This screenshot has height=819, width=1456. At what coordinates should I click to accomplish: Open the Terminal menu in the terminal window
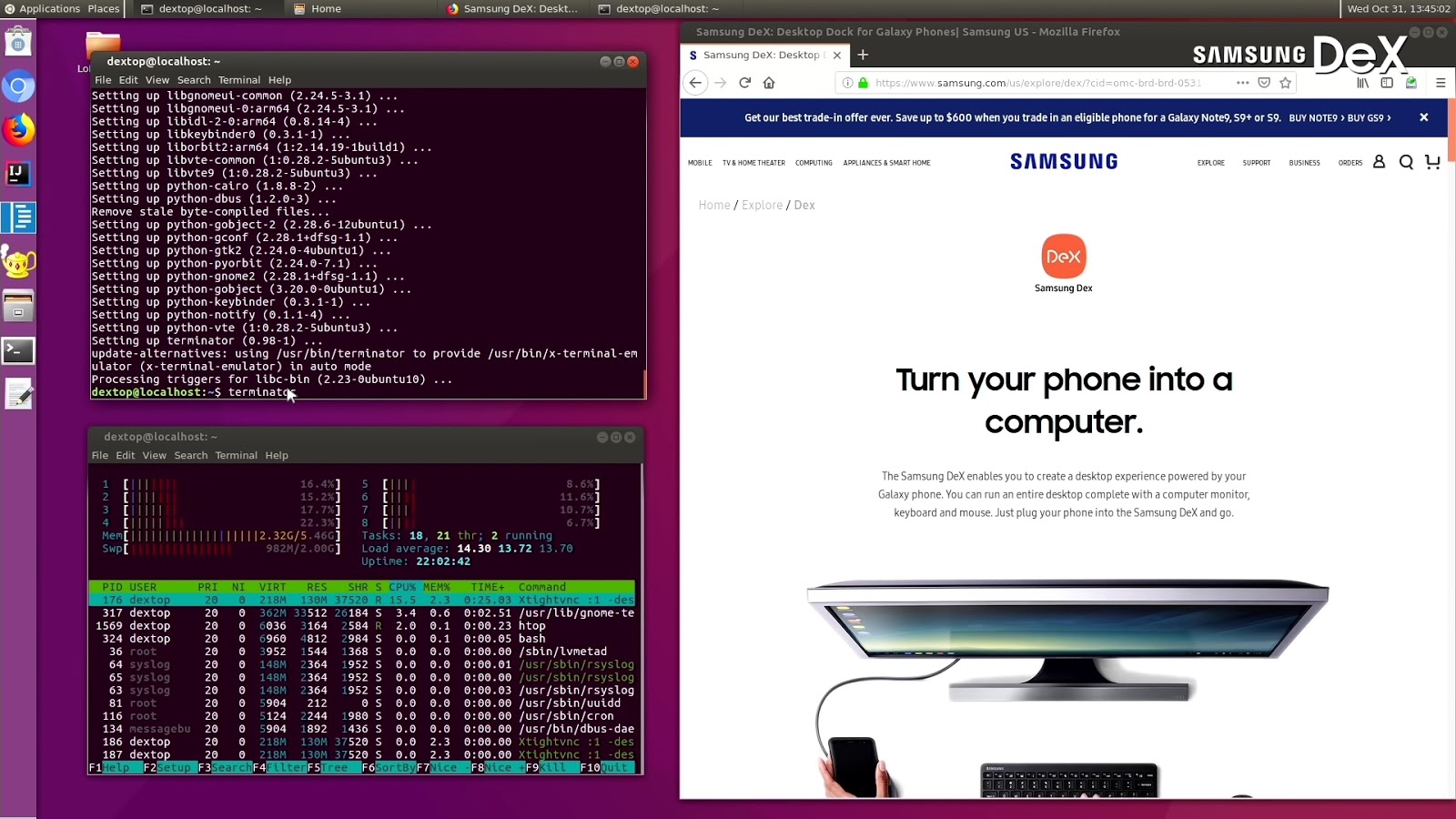click(238, 80)
